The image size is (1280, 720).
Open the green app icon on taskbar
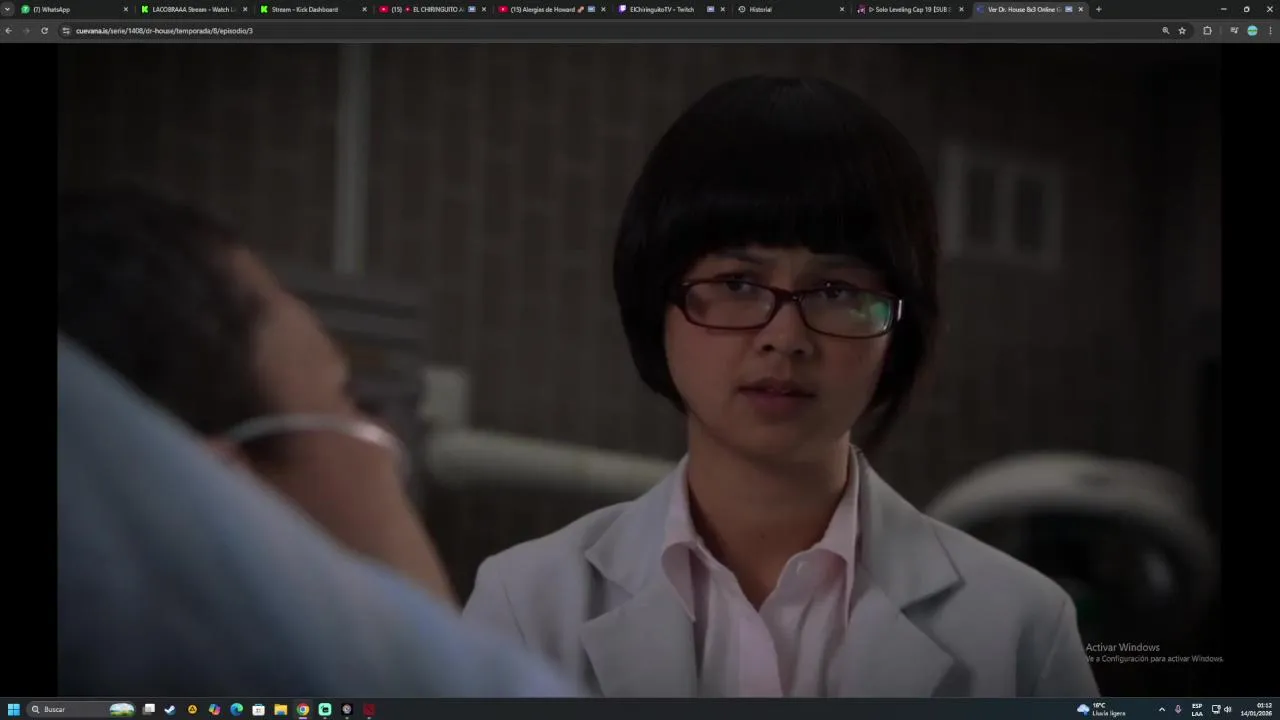pos(325,709)
